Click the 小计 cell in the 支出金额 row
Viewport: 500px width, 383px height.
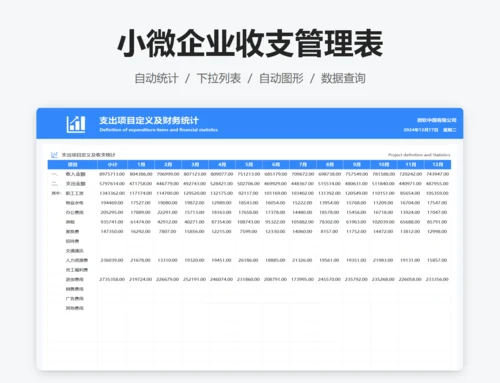(112, 184)
